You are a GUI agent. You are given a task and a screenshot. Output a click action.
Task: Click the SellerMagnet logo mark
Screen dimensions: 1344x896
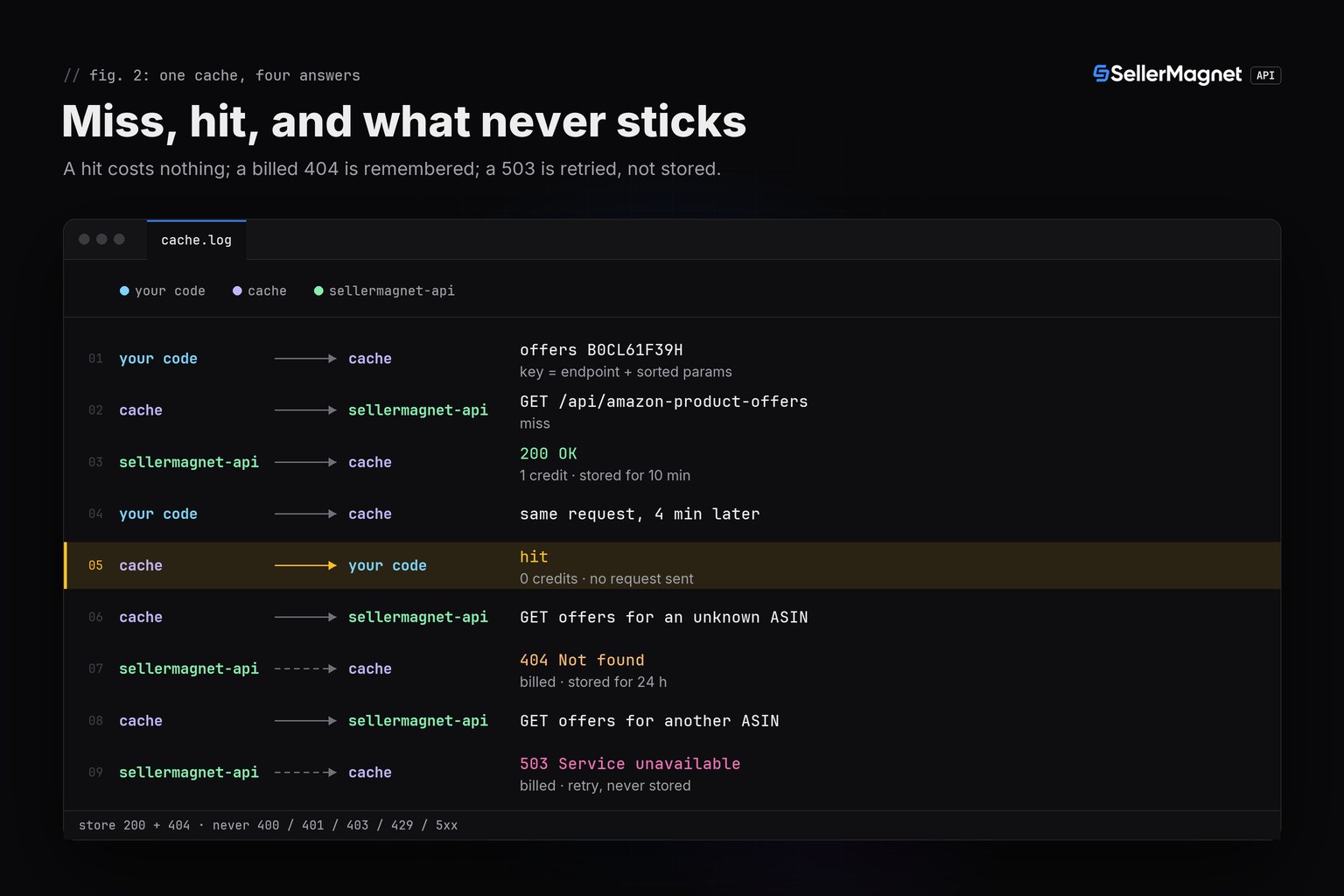(1101, 74)
